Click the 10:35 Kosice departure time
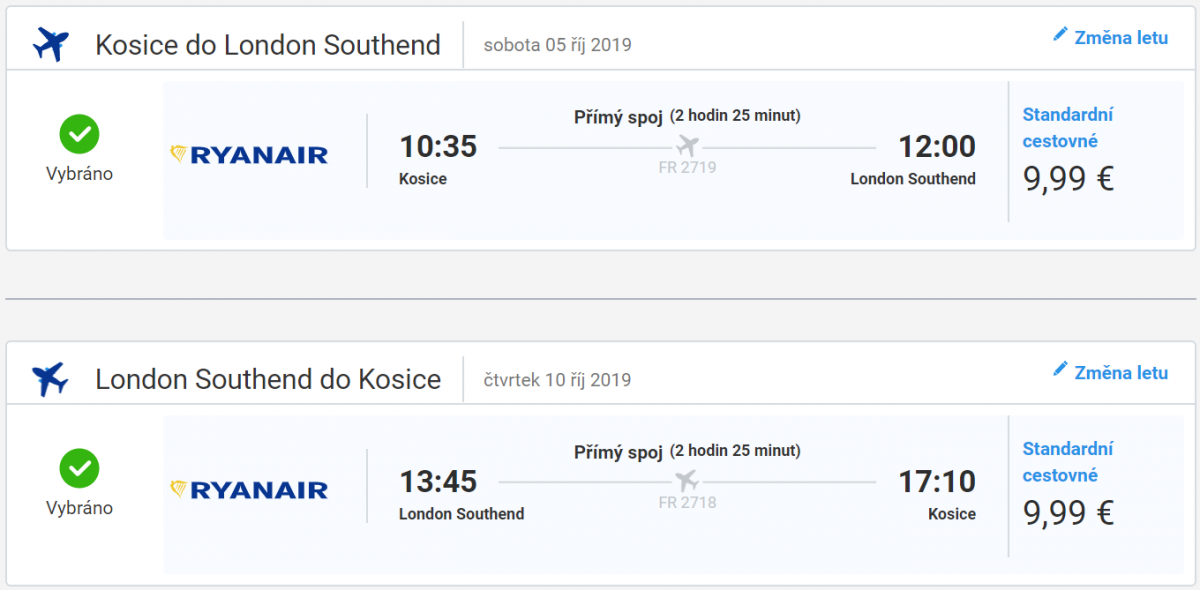 coord(438,147)
